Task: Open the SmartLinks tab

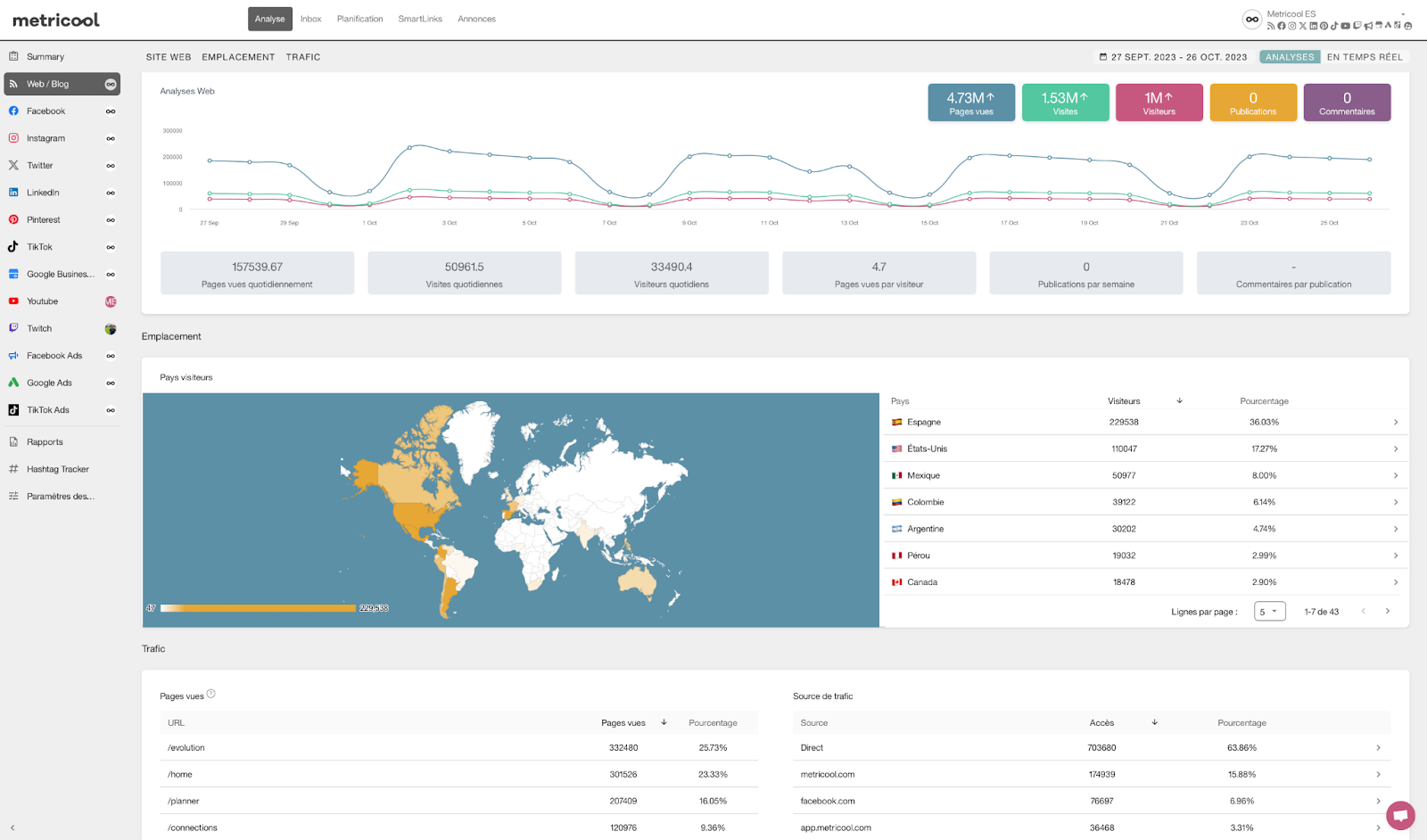Action: (x=420, y=19)
